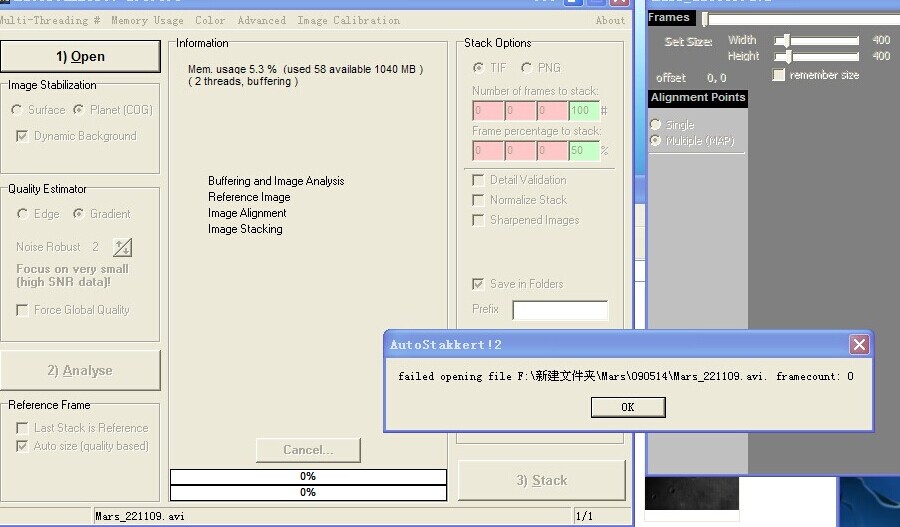Toggle Auto size (quality based) checkbox
Screen dimensions: 900x527
click(x=22, y=446)
